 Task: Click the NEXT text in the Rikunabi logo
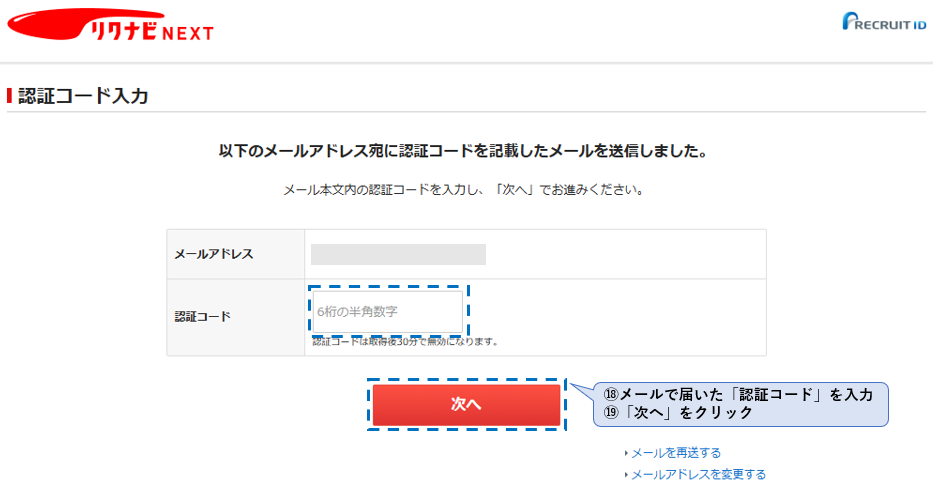pos(187,34)
